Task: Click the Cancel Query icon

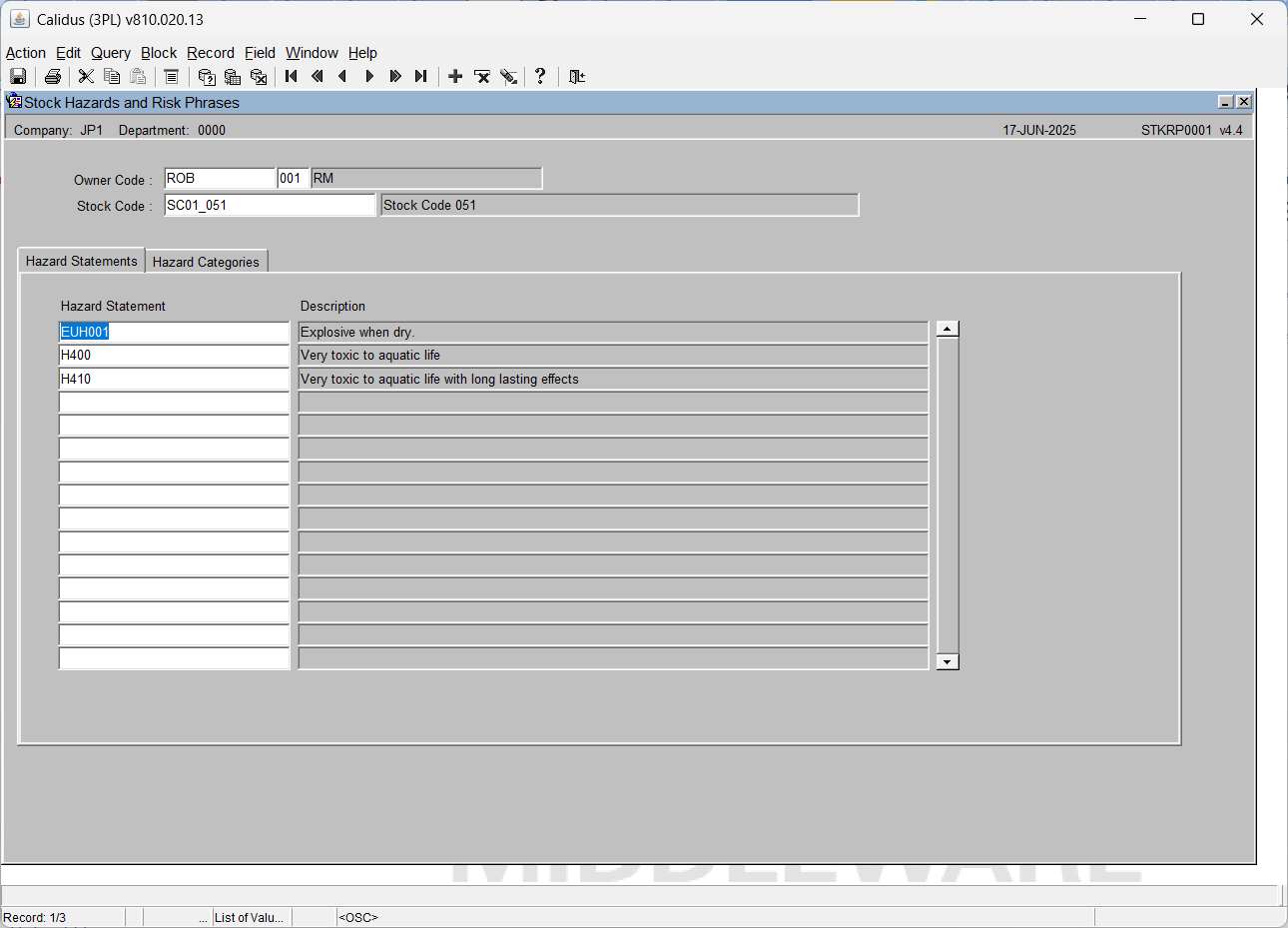Action: (x=259, y=77)
